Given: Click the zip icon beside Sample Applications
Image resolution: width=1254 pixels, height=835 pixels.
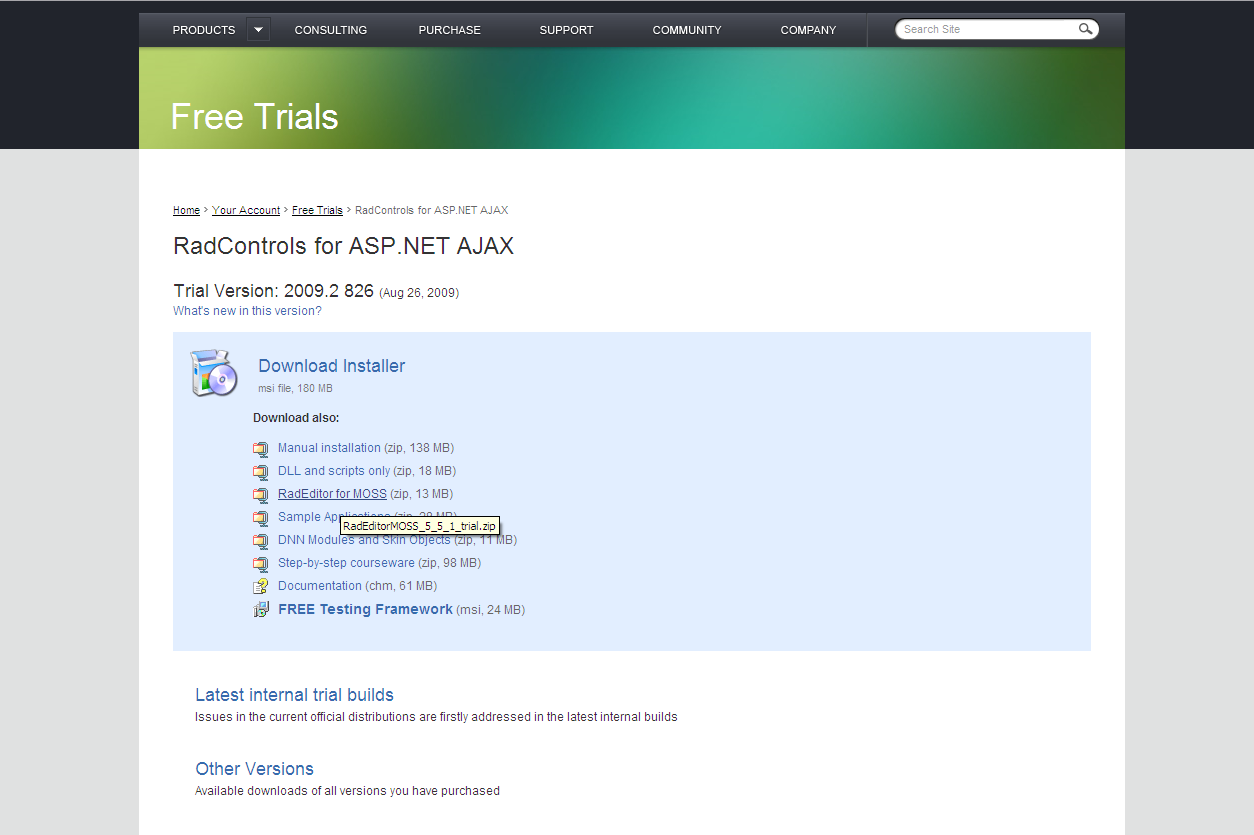Looking at the screenshot, I should (261, 518).
